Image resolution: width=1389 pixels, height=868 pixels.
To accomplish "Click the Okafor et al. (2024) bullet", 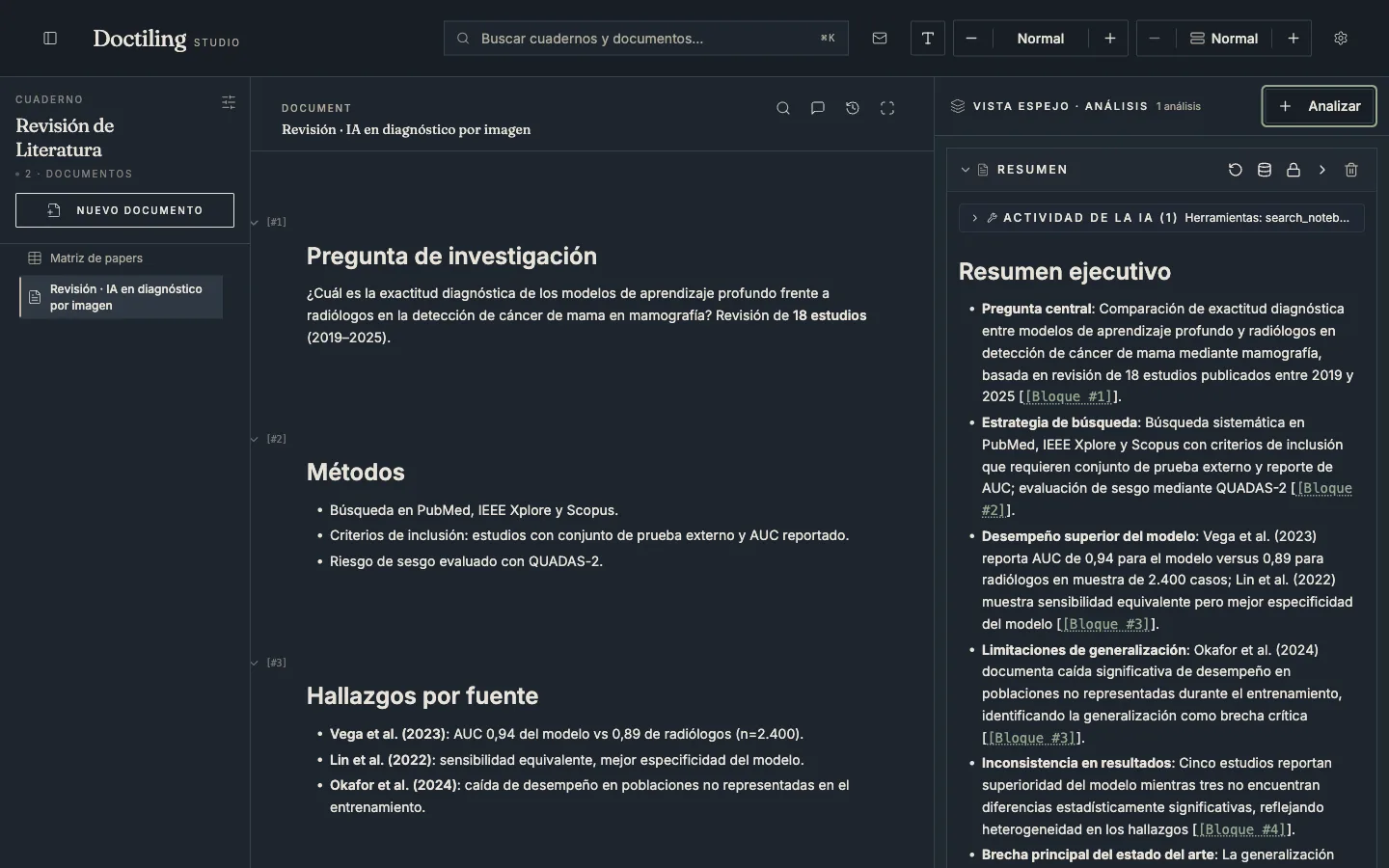I will tap(589, 797).
